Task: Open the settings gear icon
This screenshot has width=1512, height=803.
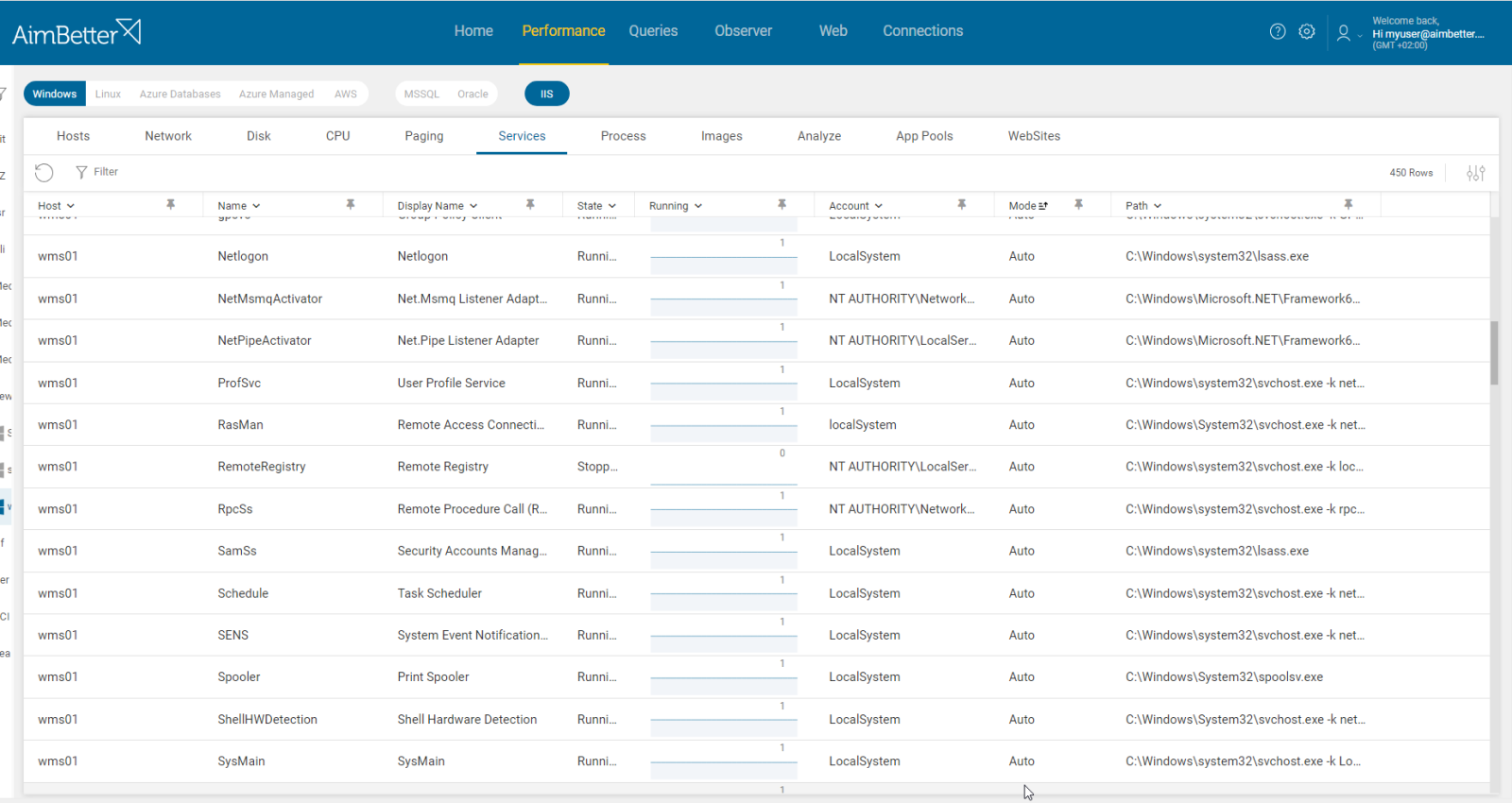Action: coord(1307,31)
